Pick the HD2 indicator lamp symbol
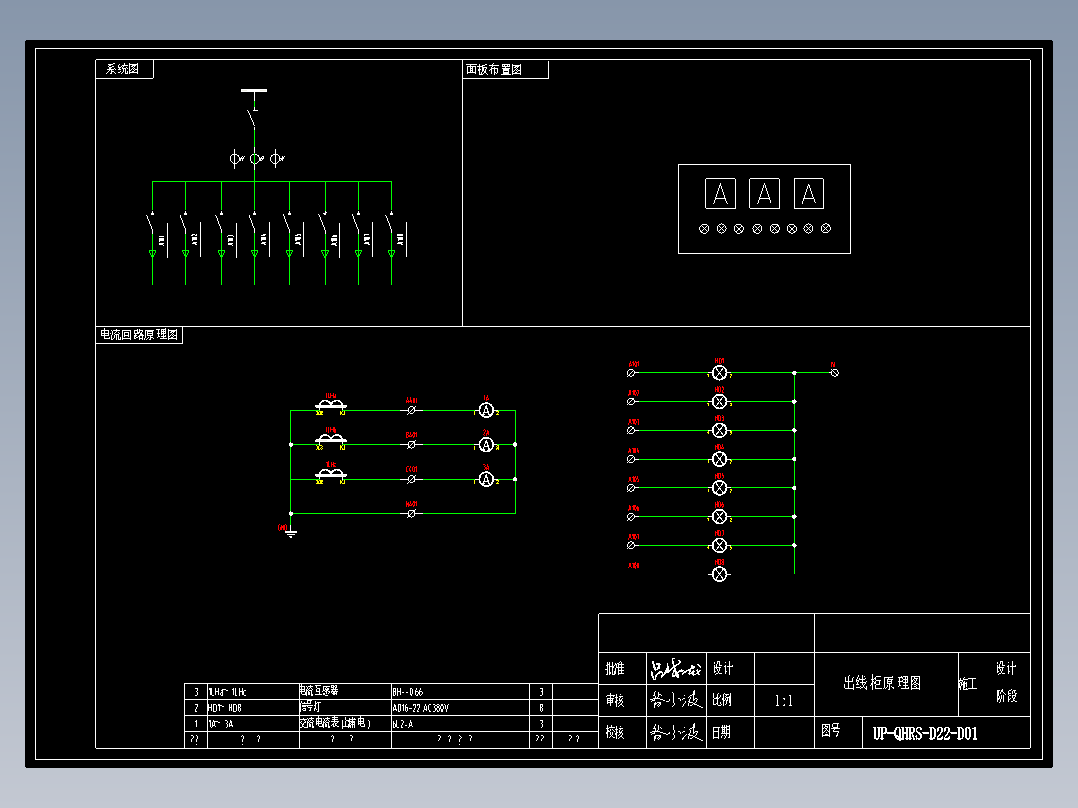Viewport: 1078px width, 808px height. click(x=719, y=402)
